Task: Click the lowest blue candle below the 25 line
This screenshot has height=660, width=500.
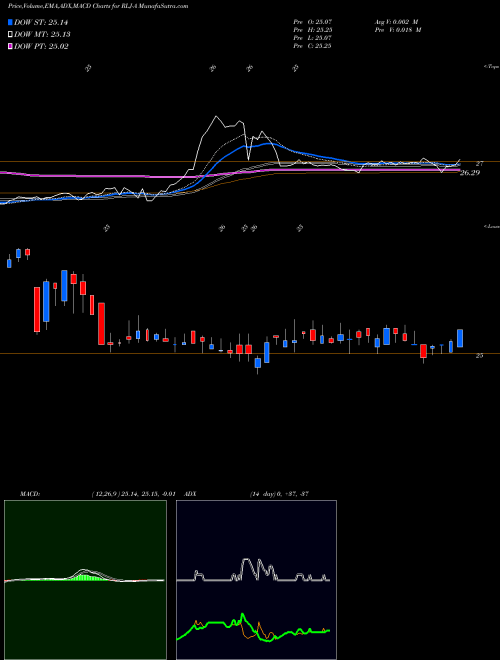Action: [258, 363]
